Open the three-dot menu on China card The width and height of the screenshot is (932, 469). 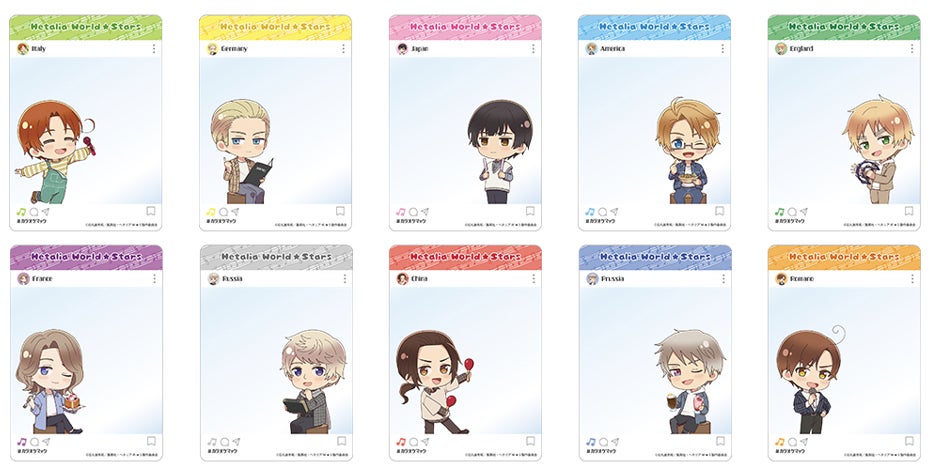(533, 279)
